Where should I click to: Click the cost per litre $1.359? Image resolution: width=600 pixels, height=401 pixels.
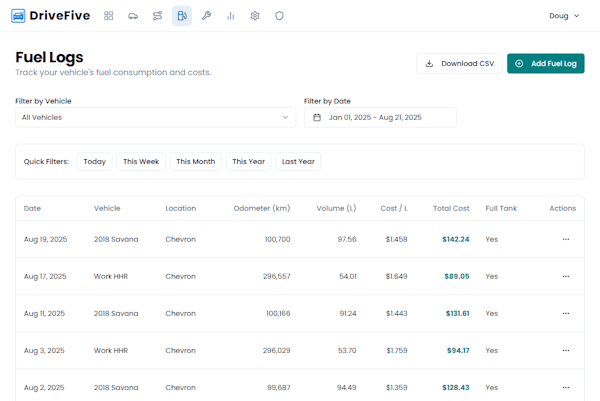[396, 388]
